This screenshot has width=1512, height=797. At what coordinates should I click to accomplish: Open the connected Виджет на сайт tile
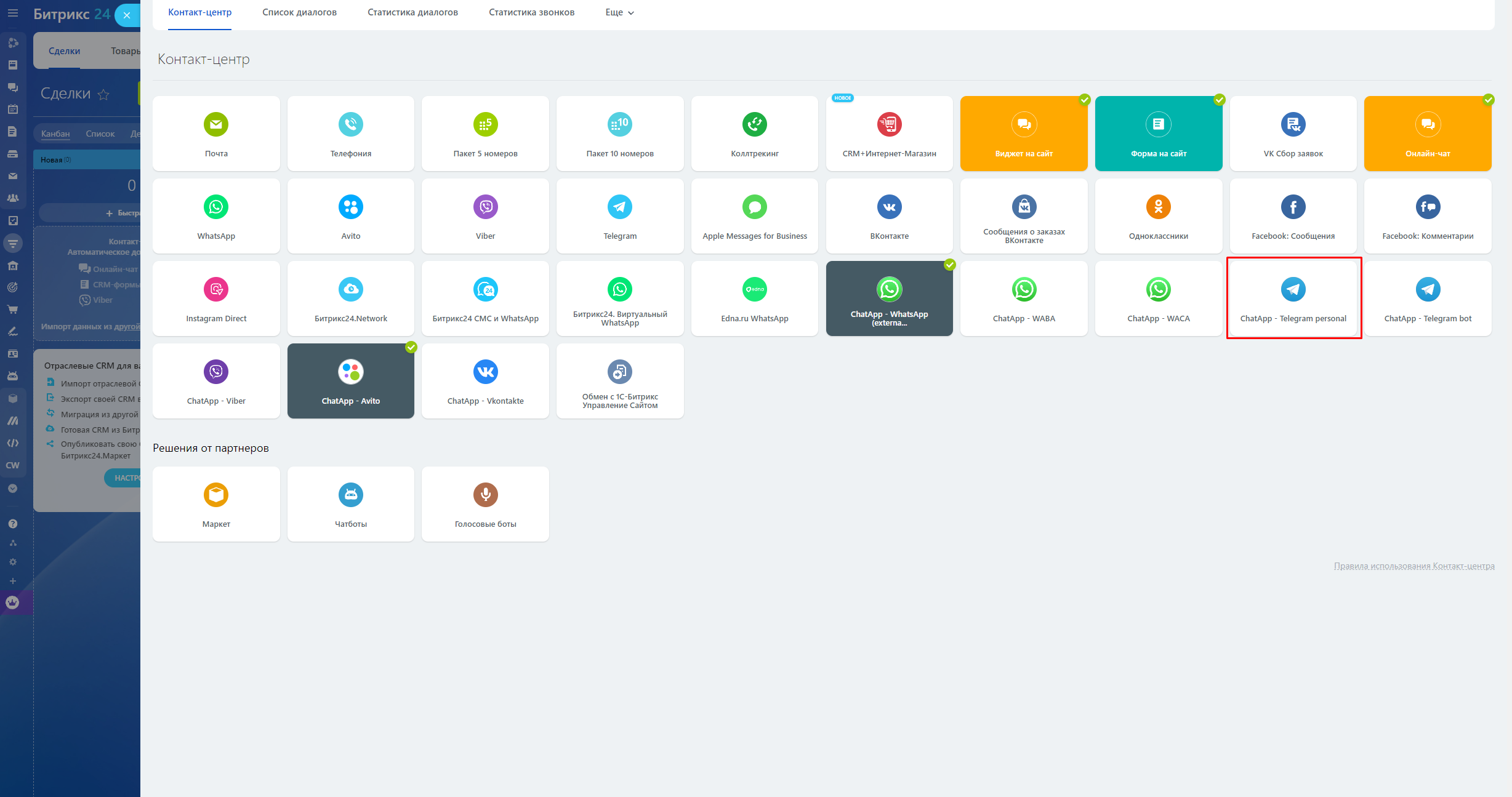coord(1023,134)
